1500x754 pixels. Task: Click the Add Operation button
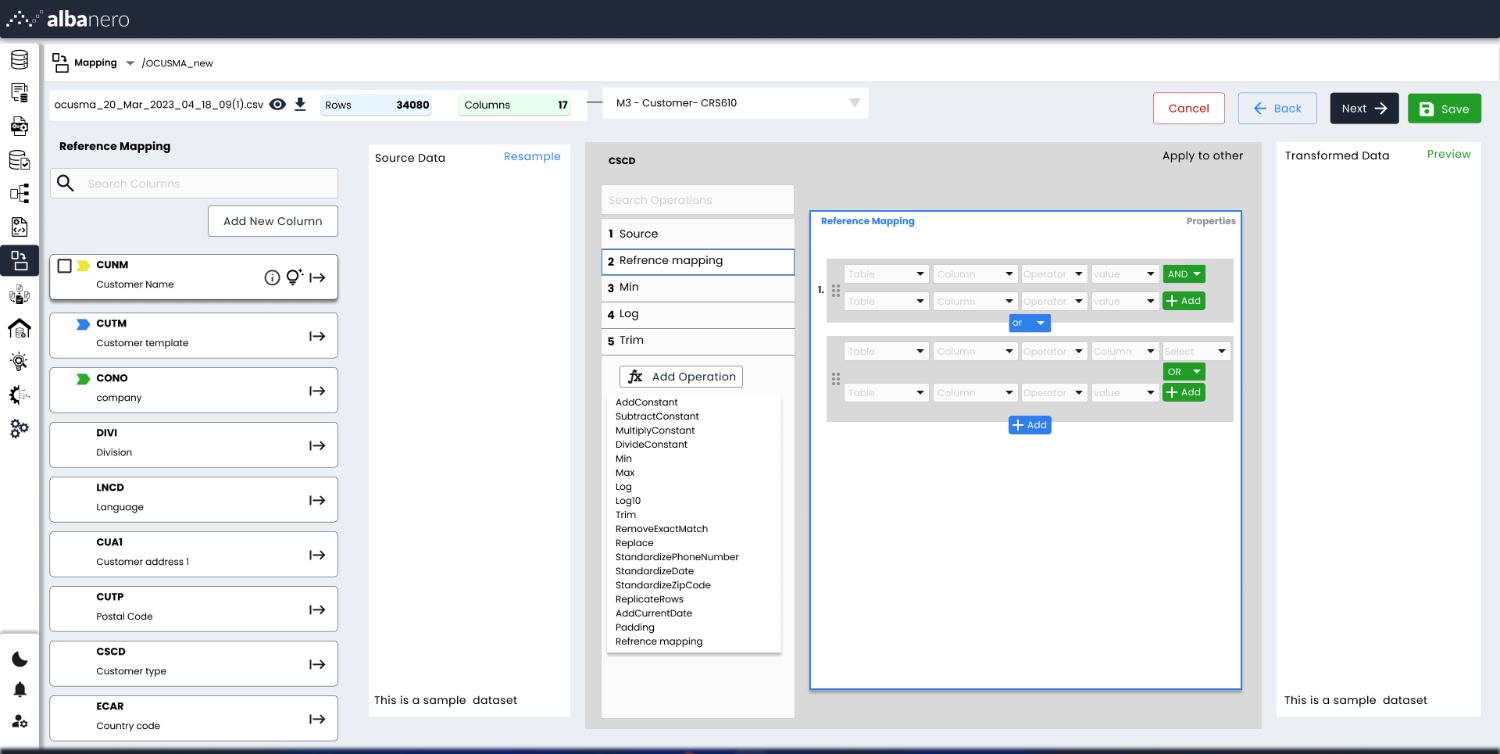click(681, 377)
